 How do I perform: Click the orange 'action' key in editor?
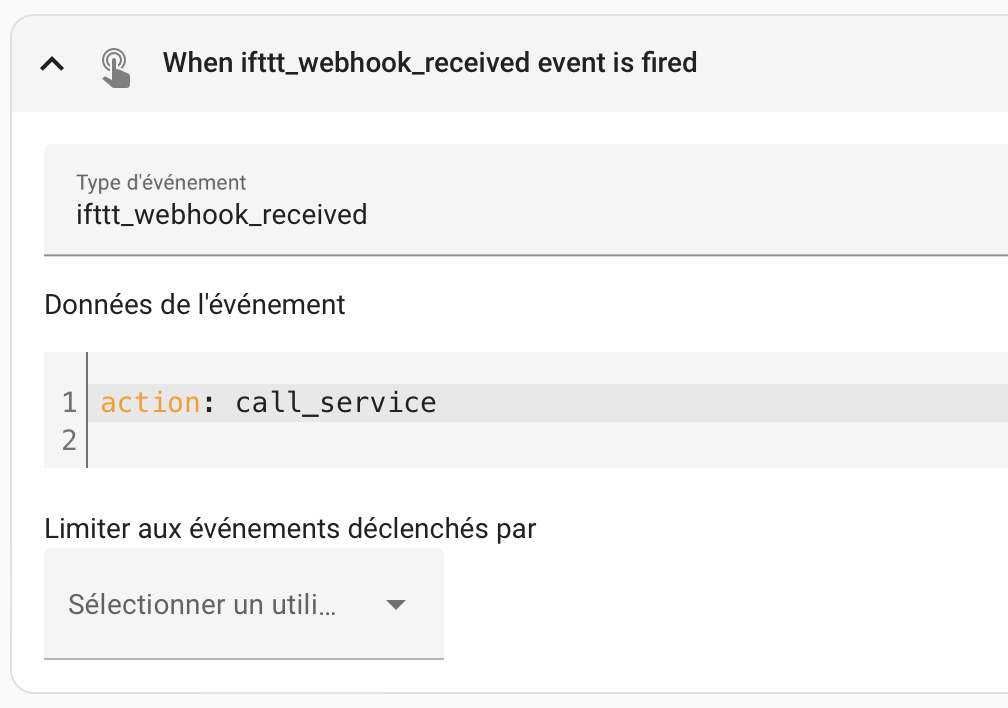coord(150,403)
